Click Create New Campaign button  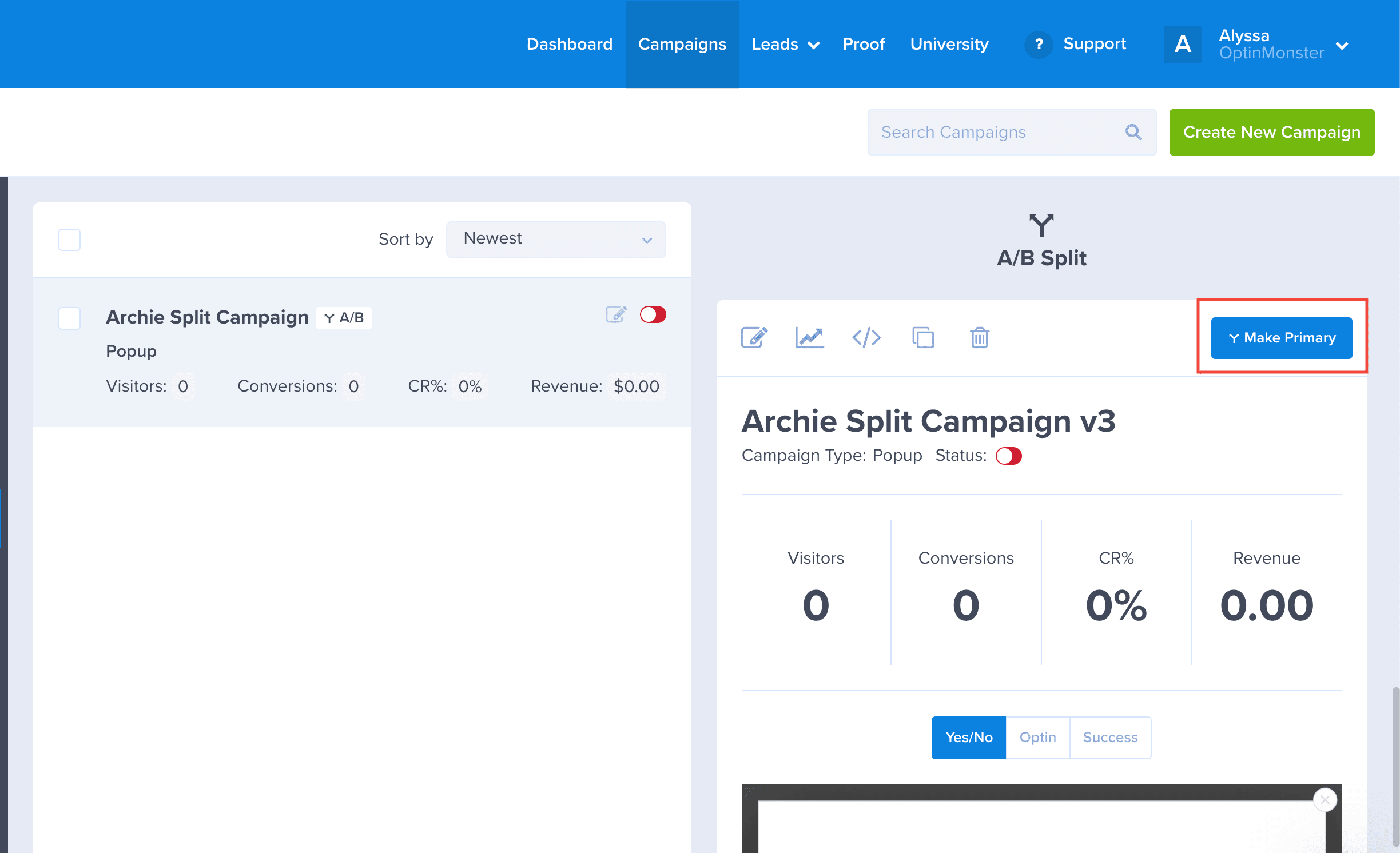pos(1271,132)
